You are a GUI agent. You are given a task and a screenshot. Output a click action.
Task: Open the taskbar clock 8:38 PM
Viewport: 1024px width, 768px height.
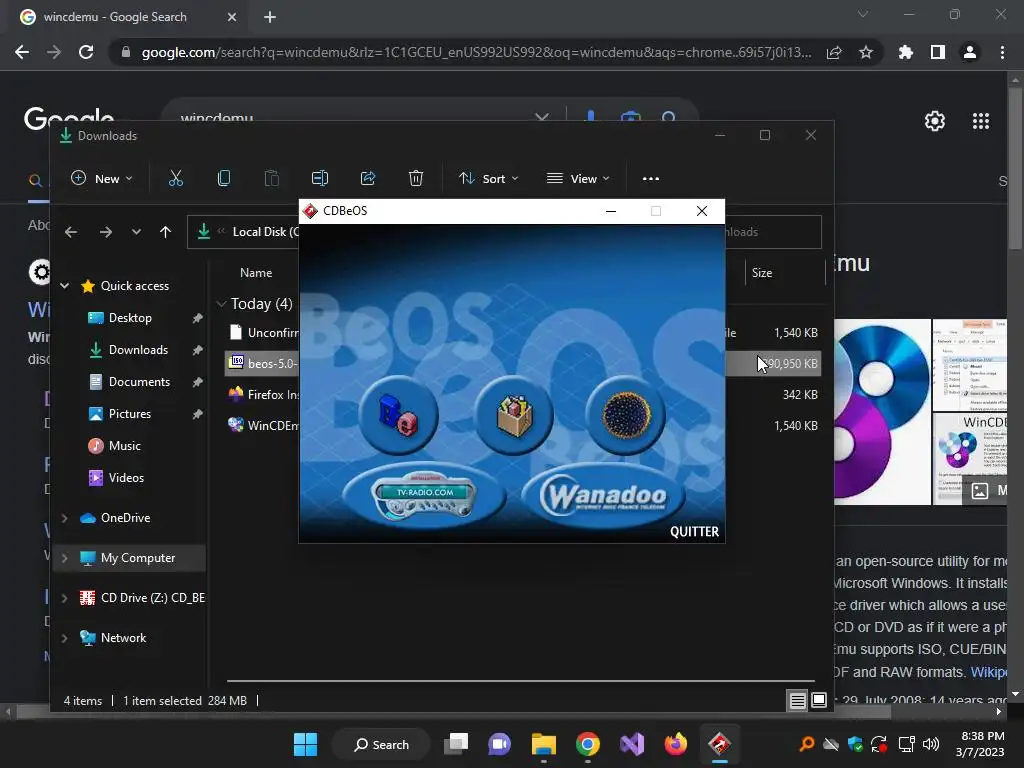click(x=982, y=737)
